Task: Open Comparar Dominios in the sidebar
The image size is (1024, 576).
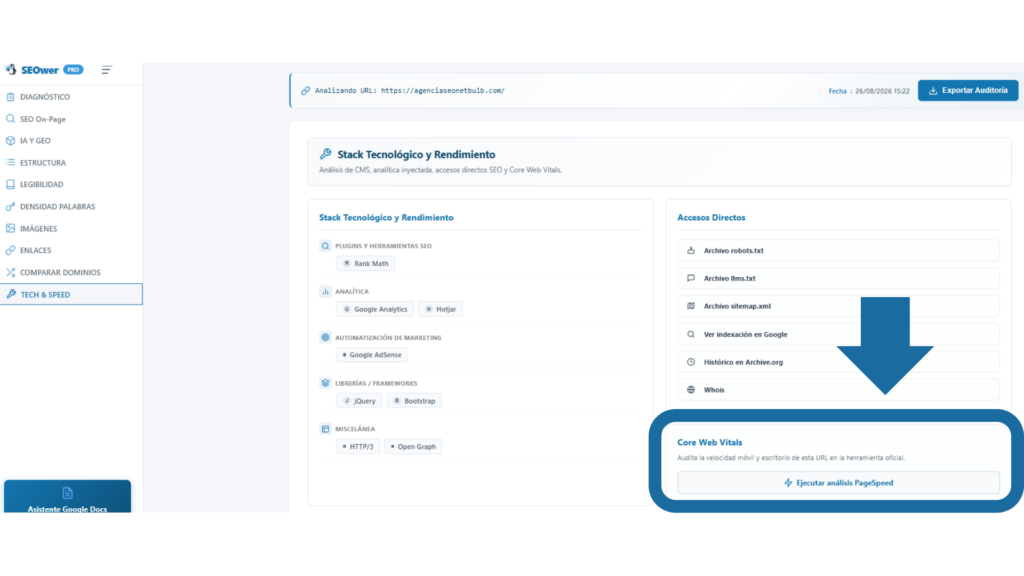Action: pyautogui.click(x=71, y=272)
